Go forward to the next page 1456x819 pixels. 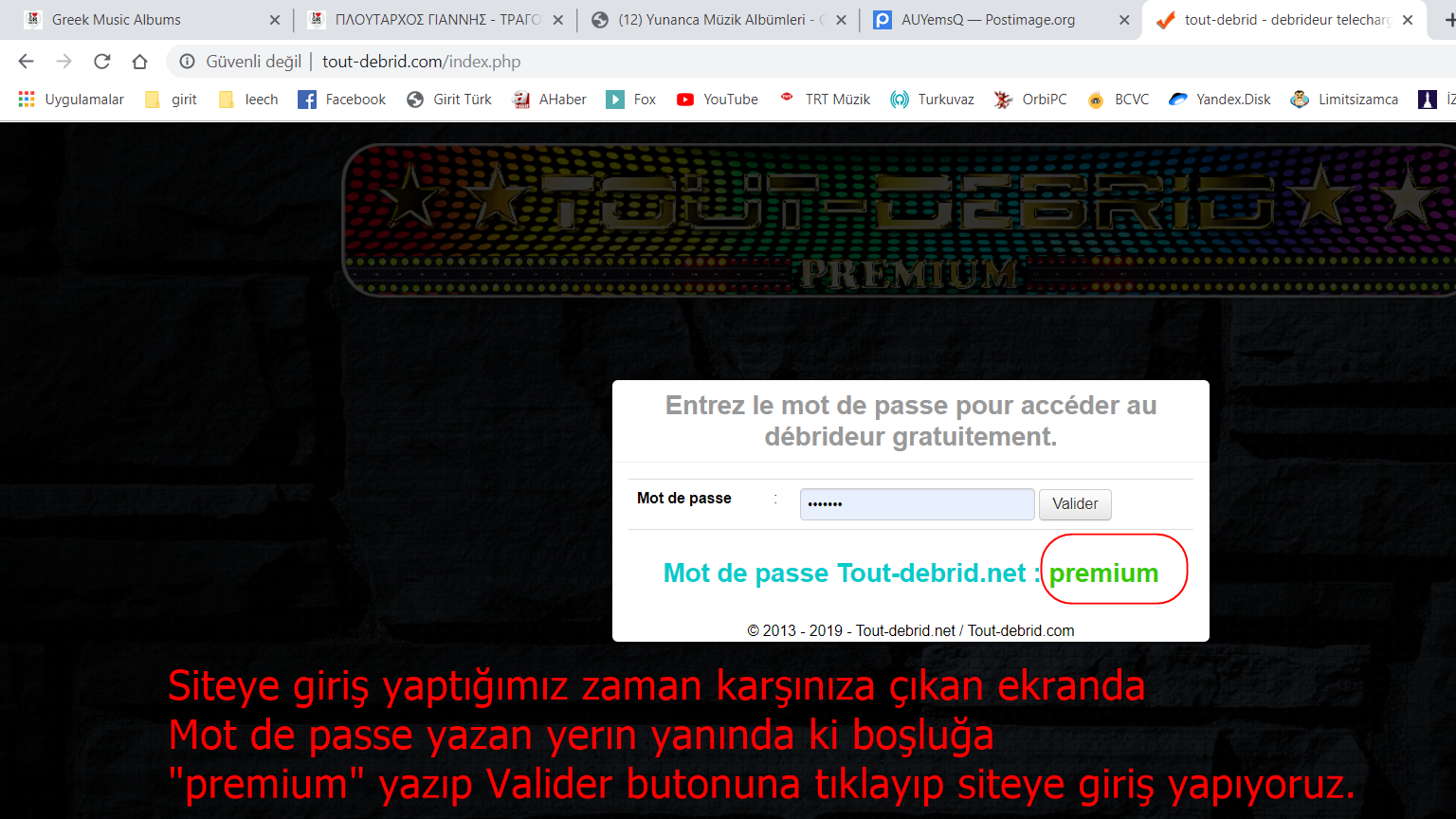[x=64, y=62]
